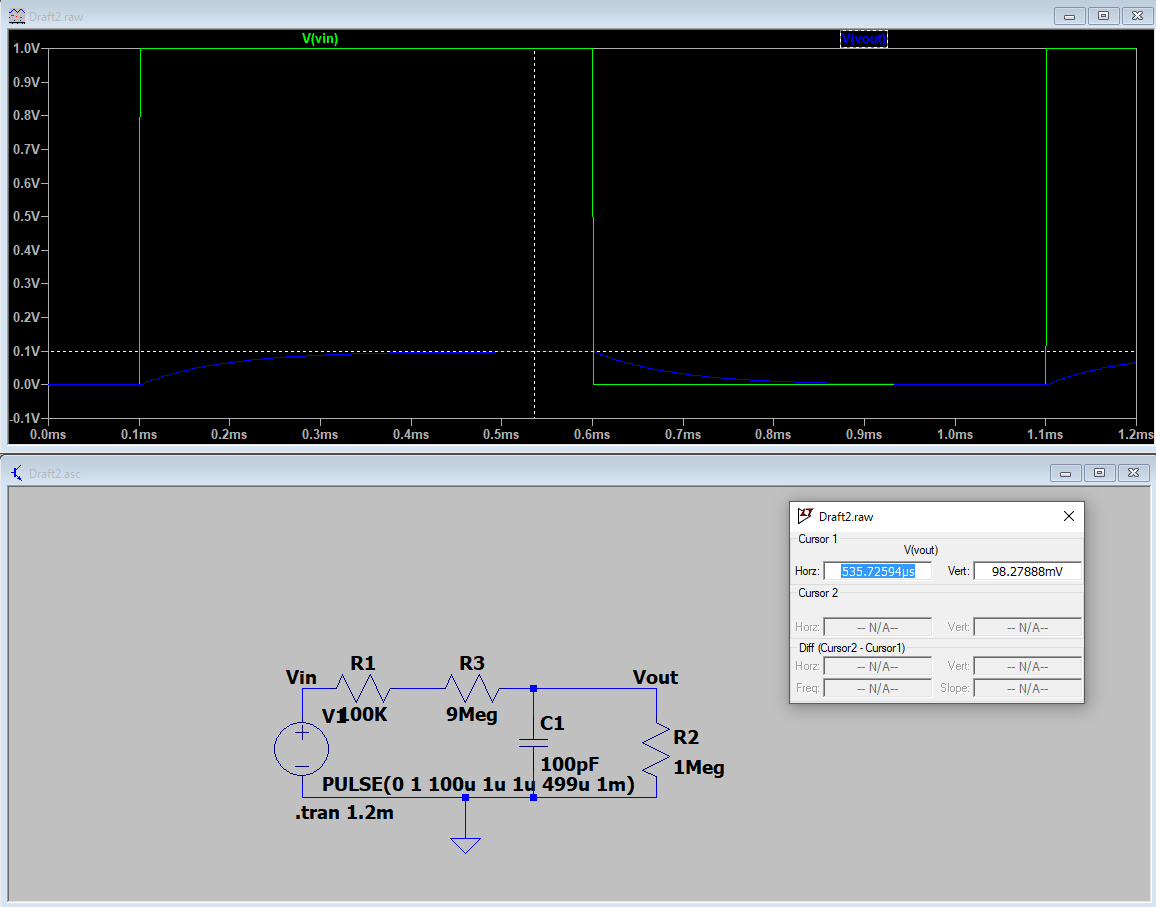Select the C1 capacitor symbol
The width and height of the screenshot is (1156, 907).
pos(533,743)
